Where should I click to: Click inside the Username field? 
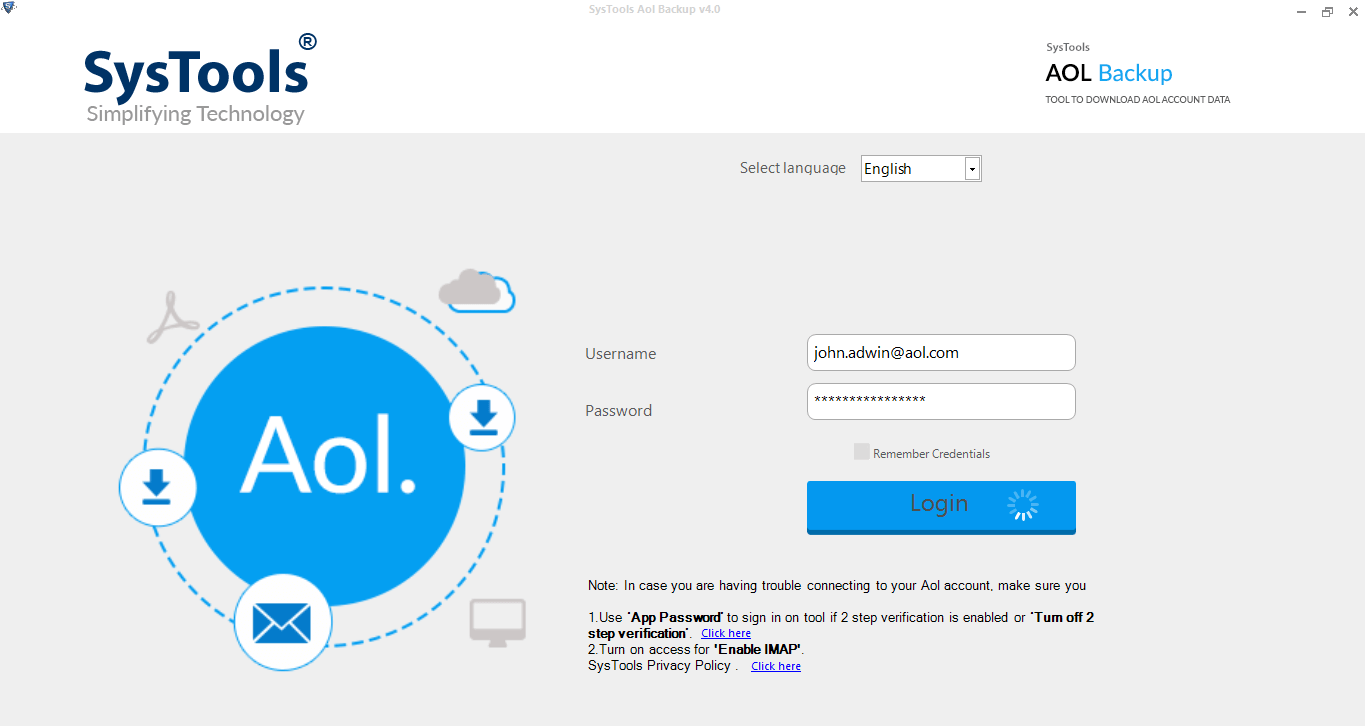(940, 352)
